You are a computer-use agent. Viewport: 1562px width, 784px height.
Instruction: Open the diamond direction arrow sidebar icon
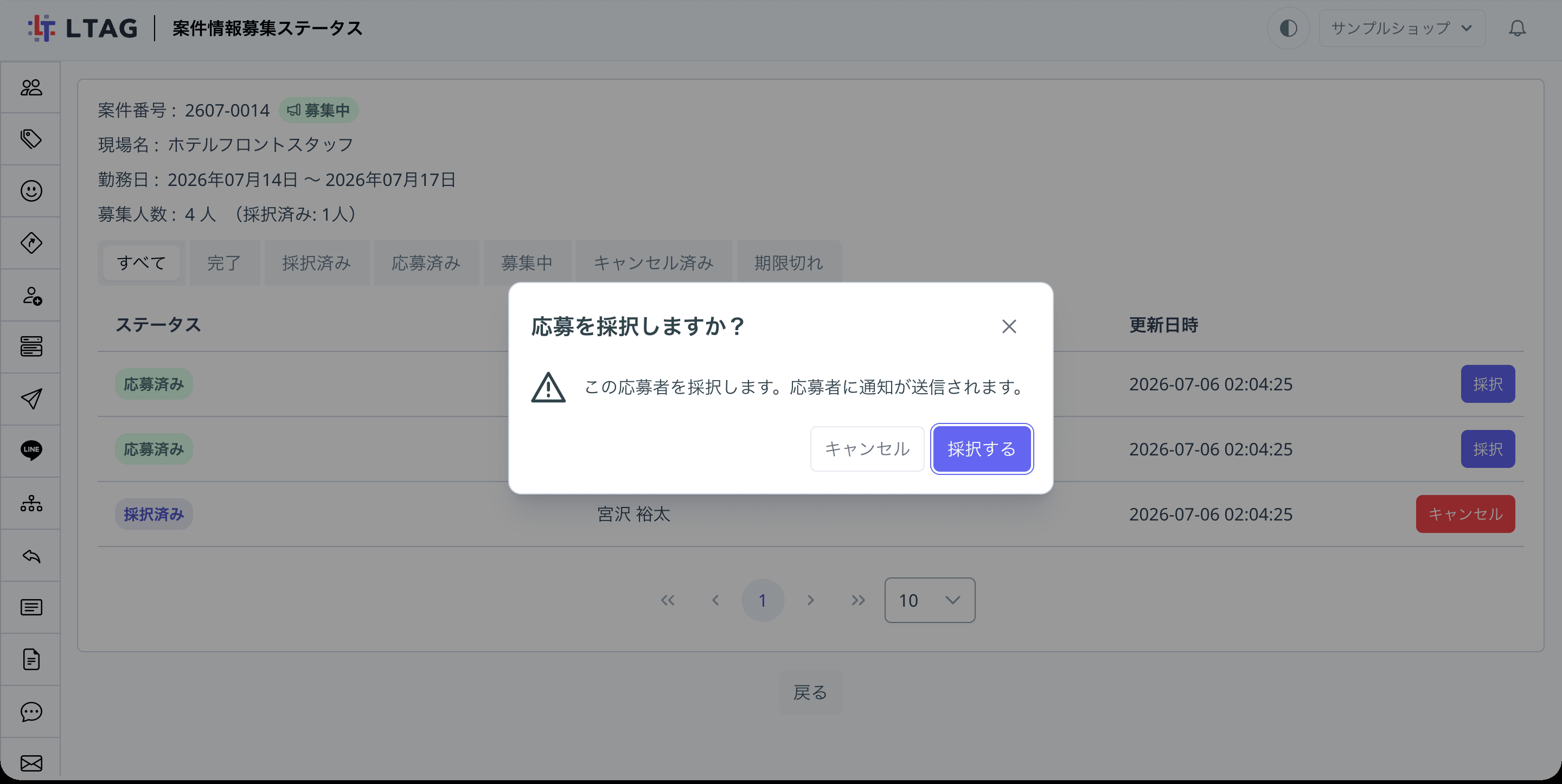pos(31,243)
